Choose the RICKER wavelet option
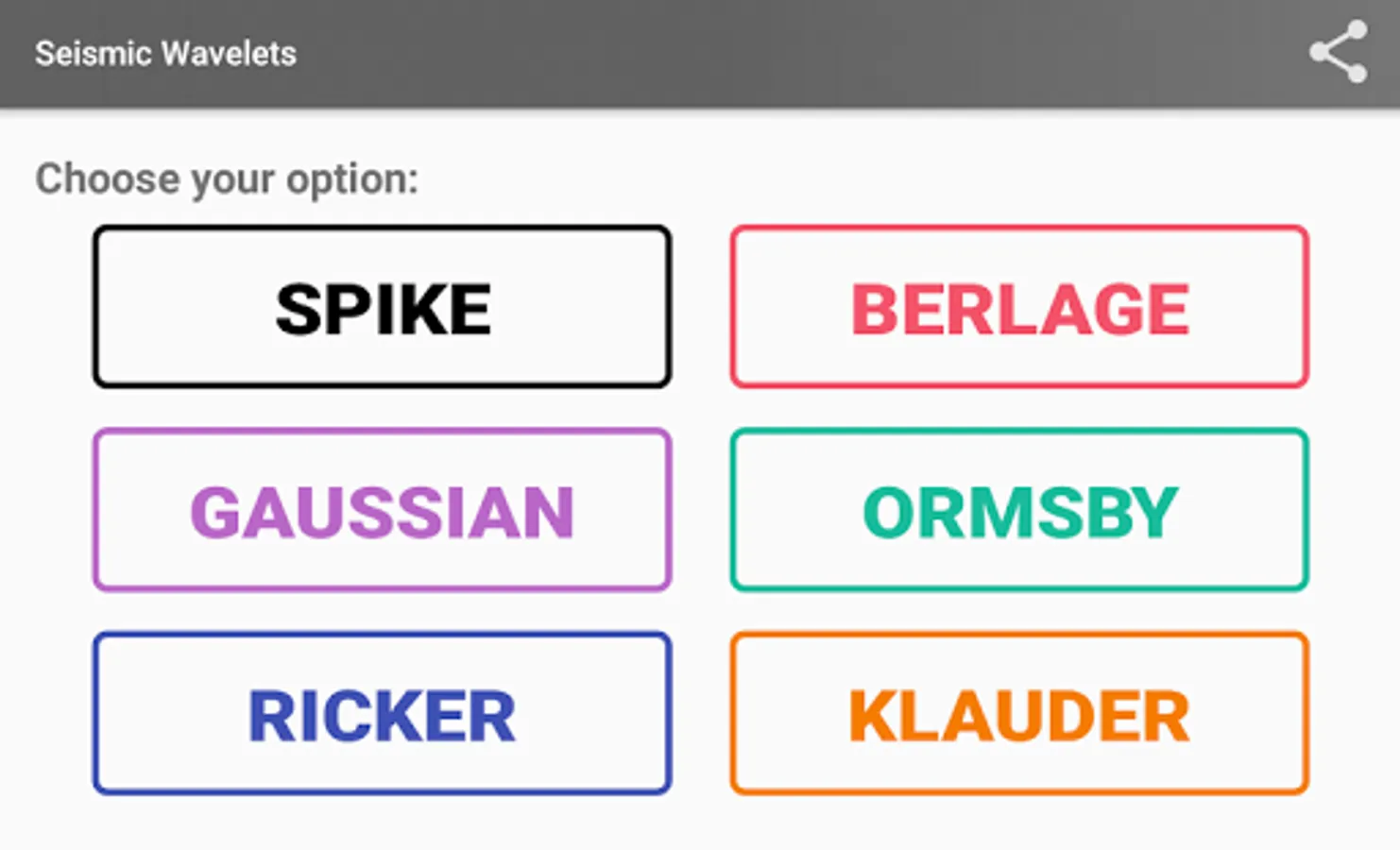Image resolution: width=1400 pixels, height=850 pixels. coord(383,713)
